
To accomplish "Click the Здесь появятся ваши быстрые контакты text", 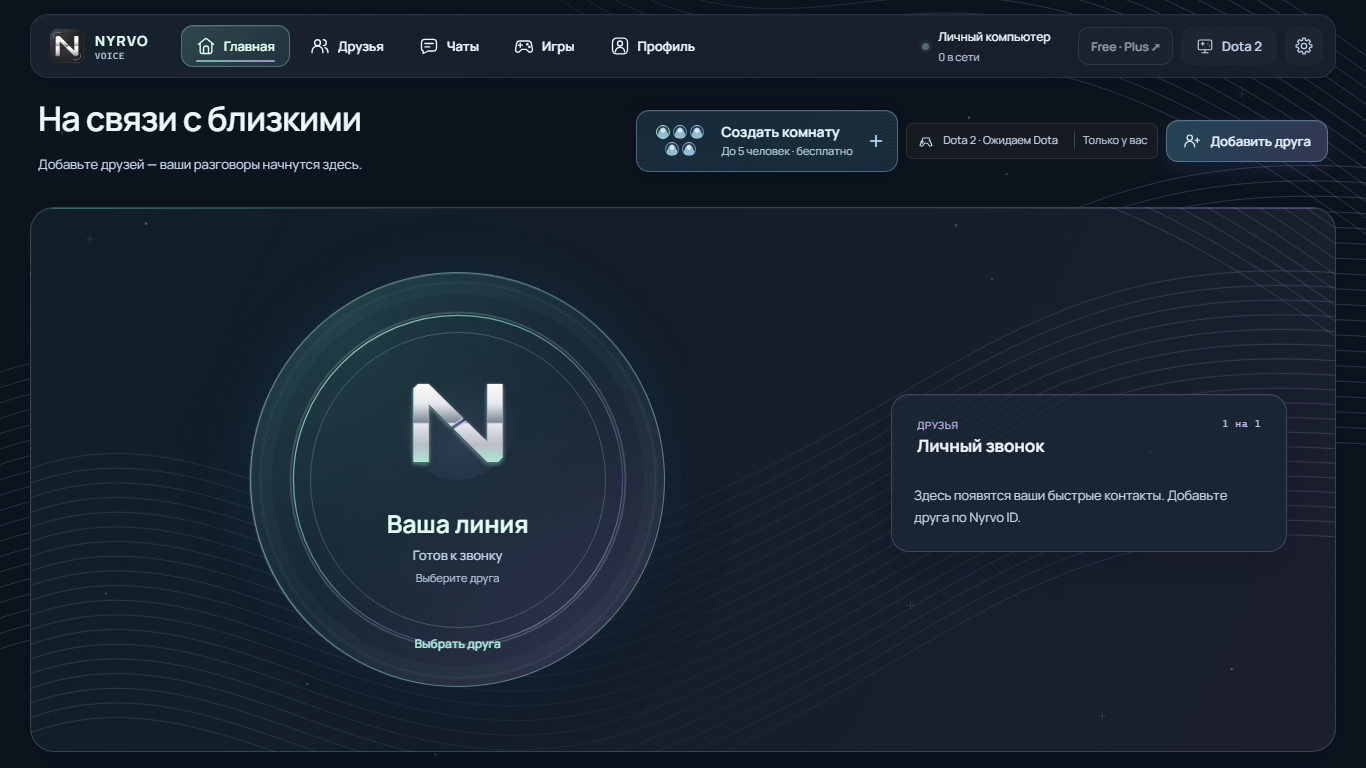I will pos(1070,507).
